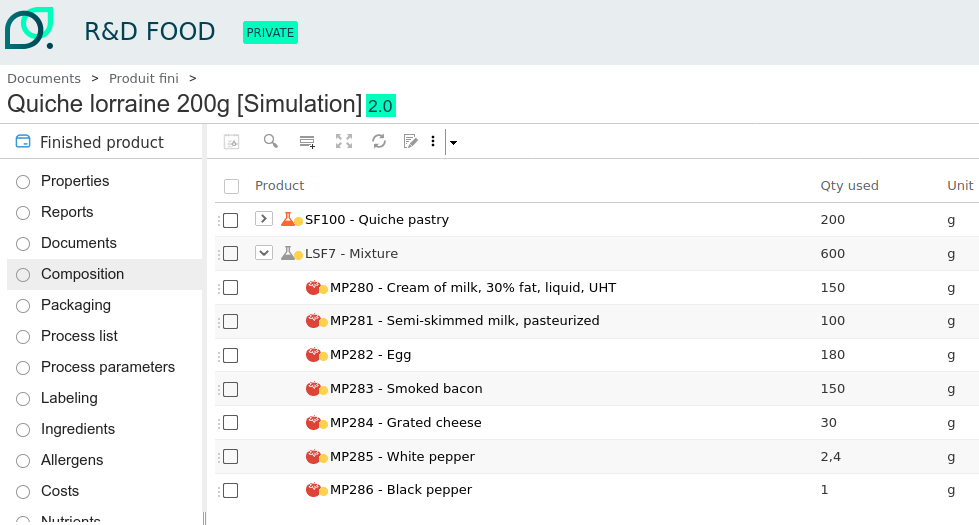Click the 2,4 quantity of White pepper
Screen dimensions: 979x525
(x=830, y=456)
